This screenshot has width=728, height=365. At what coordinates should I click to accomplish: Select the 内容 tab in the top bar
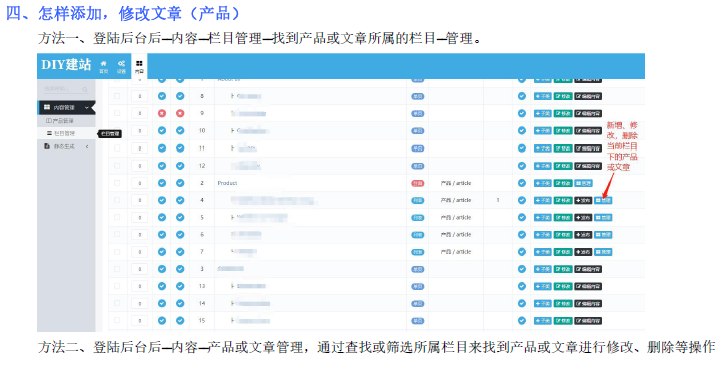(139, 66)
